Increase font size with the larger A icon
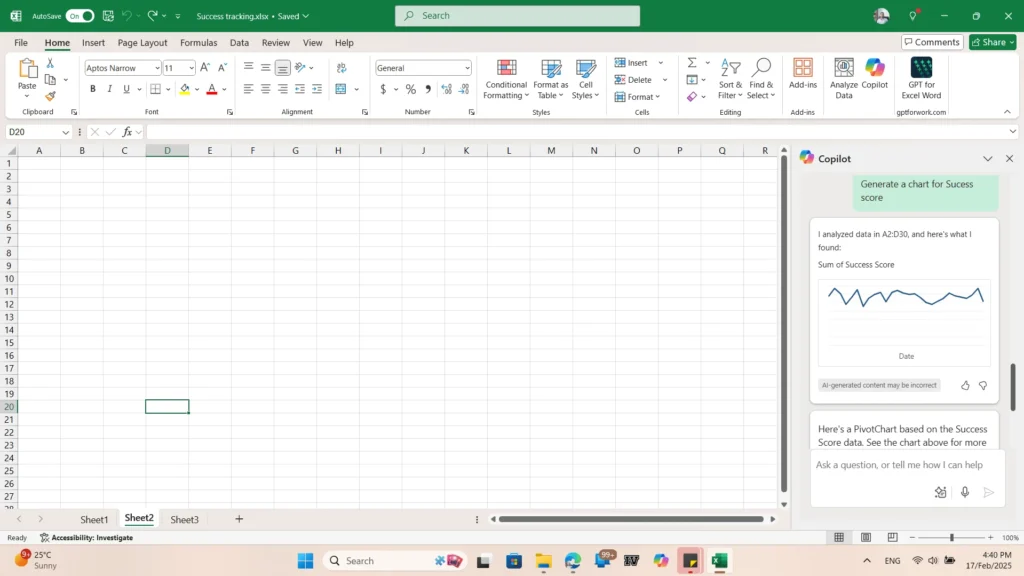This screenshot has height=576, width=1024. point(205,67)
